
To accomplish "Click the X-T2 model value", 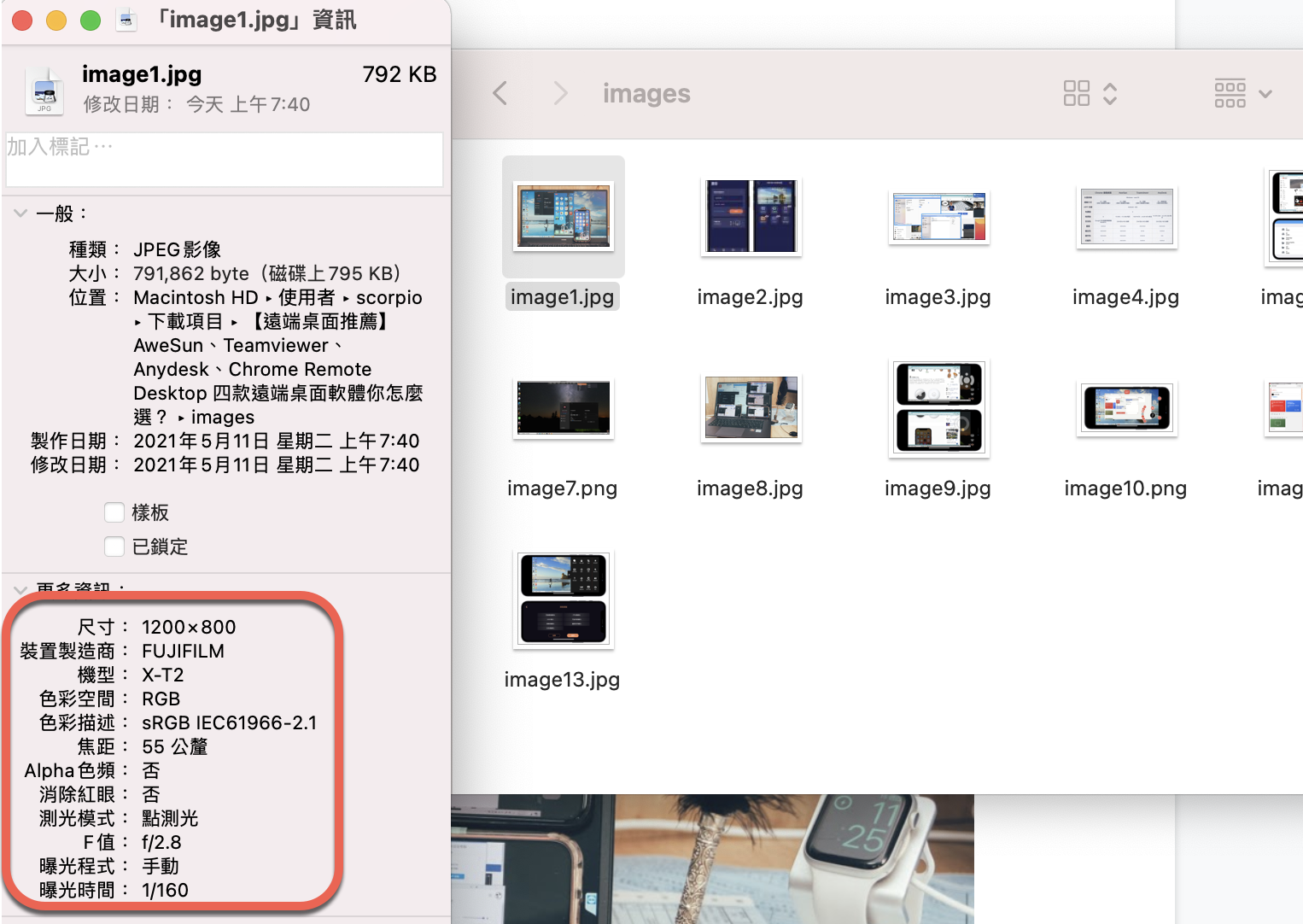I will [x=162, y=675].
